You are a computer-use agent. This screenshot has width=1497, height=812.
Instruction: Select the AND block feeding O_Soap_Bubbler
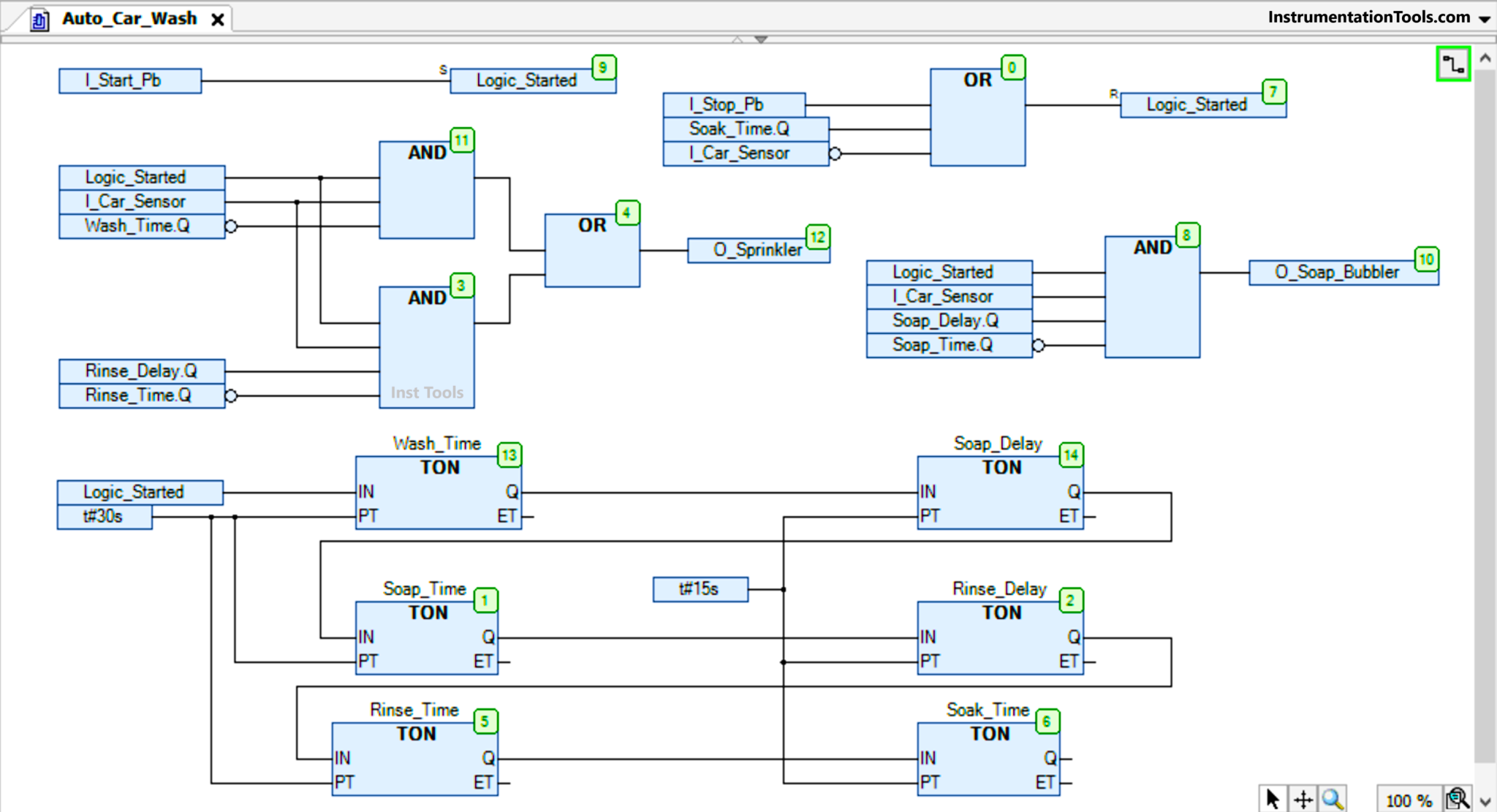[1152, 297]
